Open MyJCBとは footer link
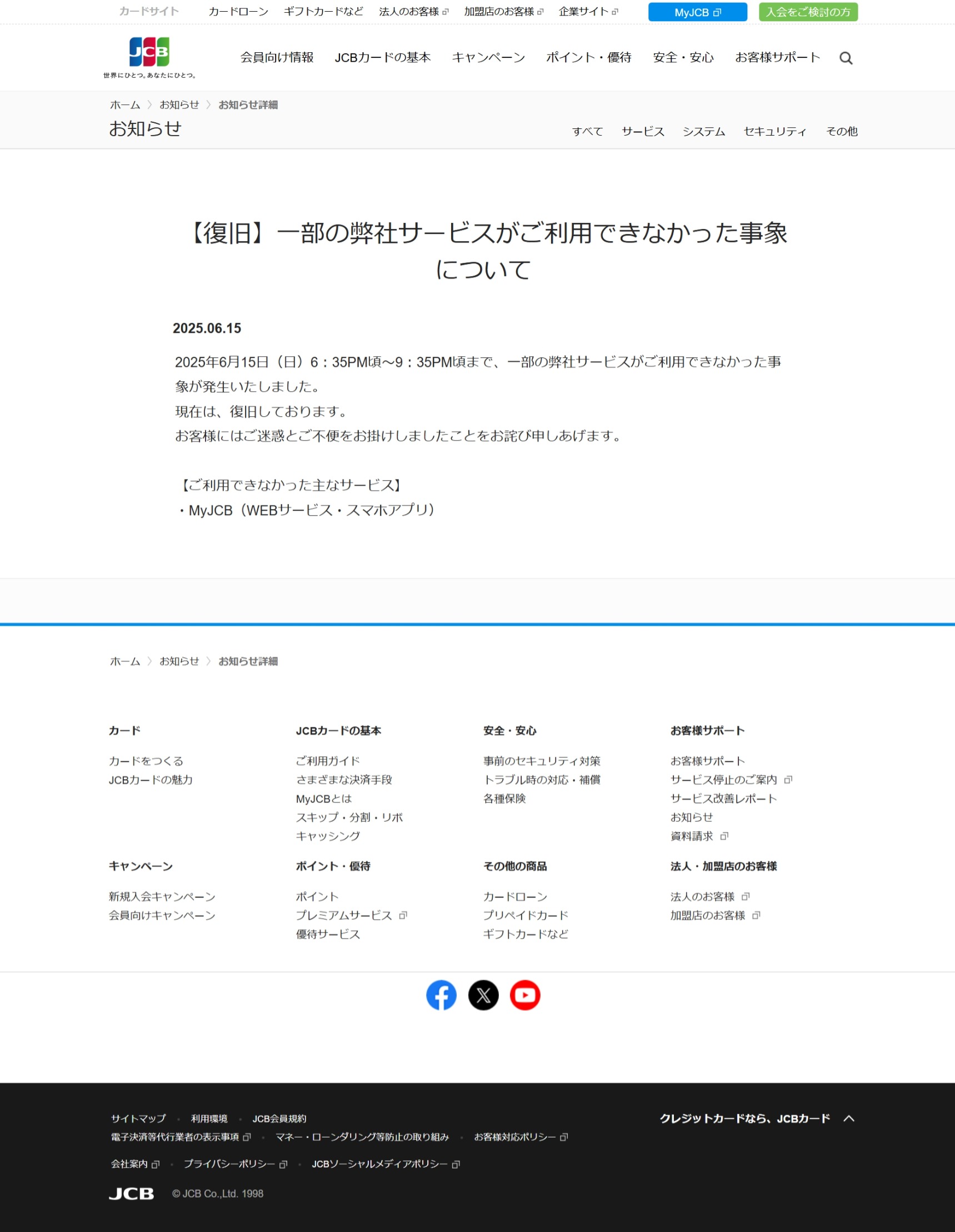This screenshot has height=1232, width=955. [x=324, y=799]
